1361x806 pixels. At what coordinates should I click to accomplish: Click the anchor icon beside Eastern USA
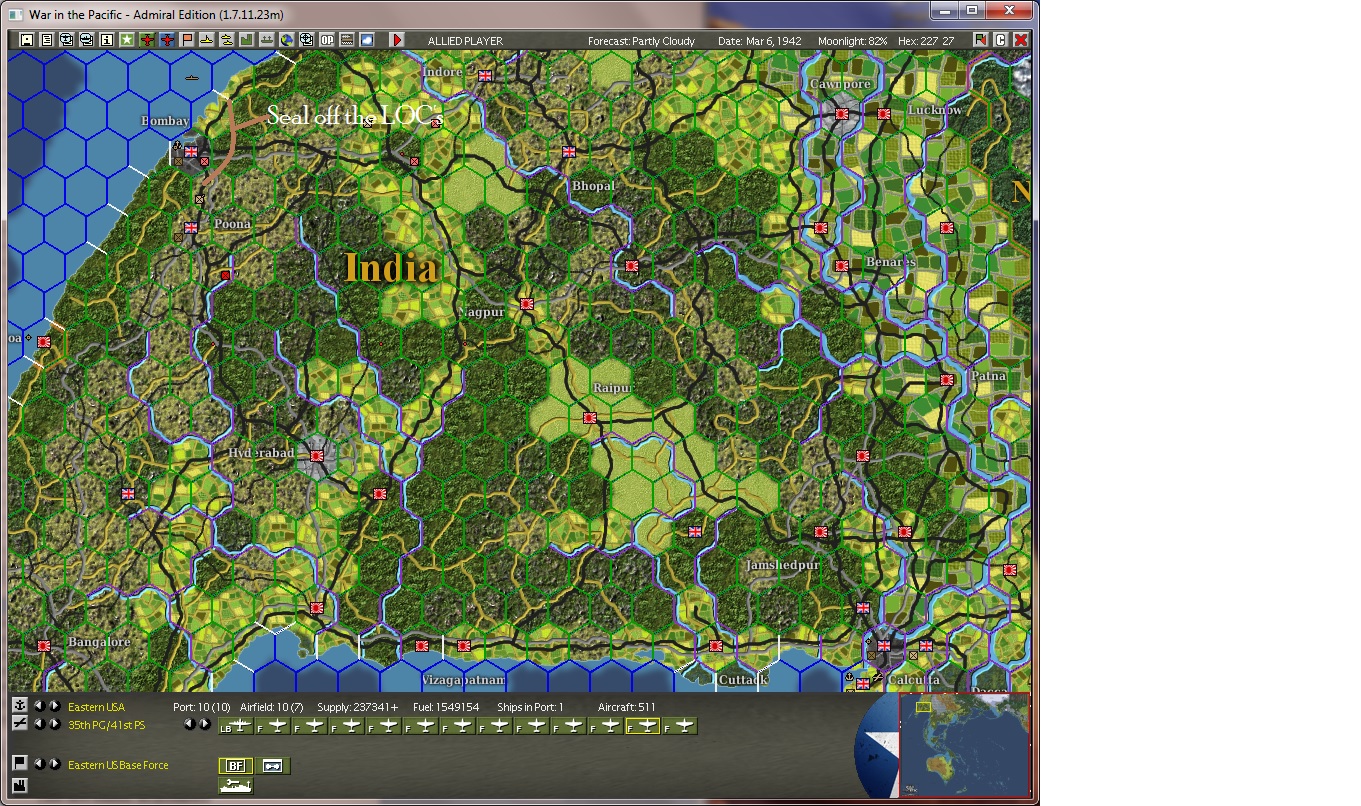[x=19, y=706]
